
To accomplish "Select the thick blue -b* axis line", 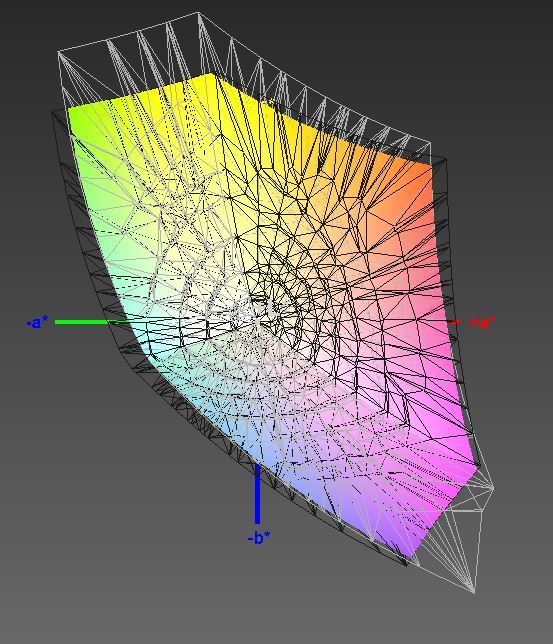I will 258,494.
